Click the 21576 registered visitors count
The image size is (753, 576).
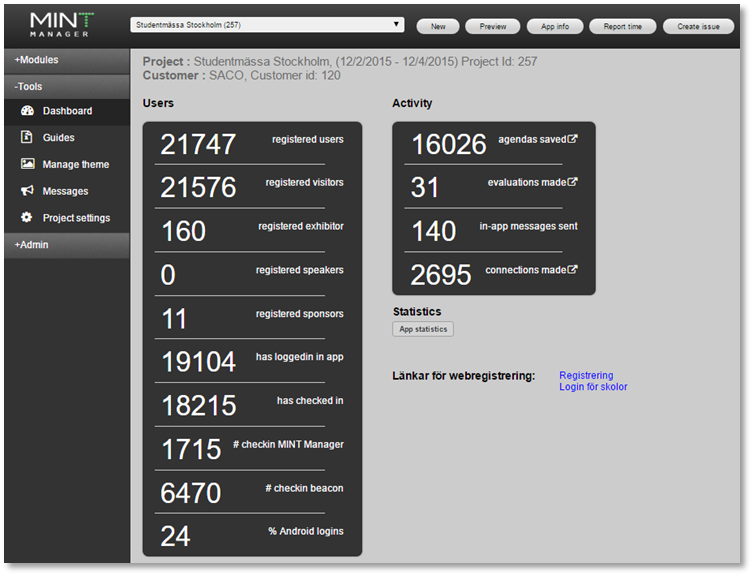pos(198,187)
